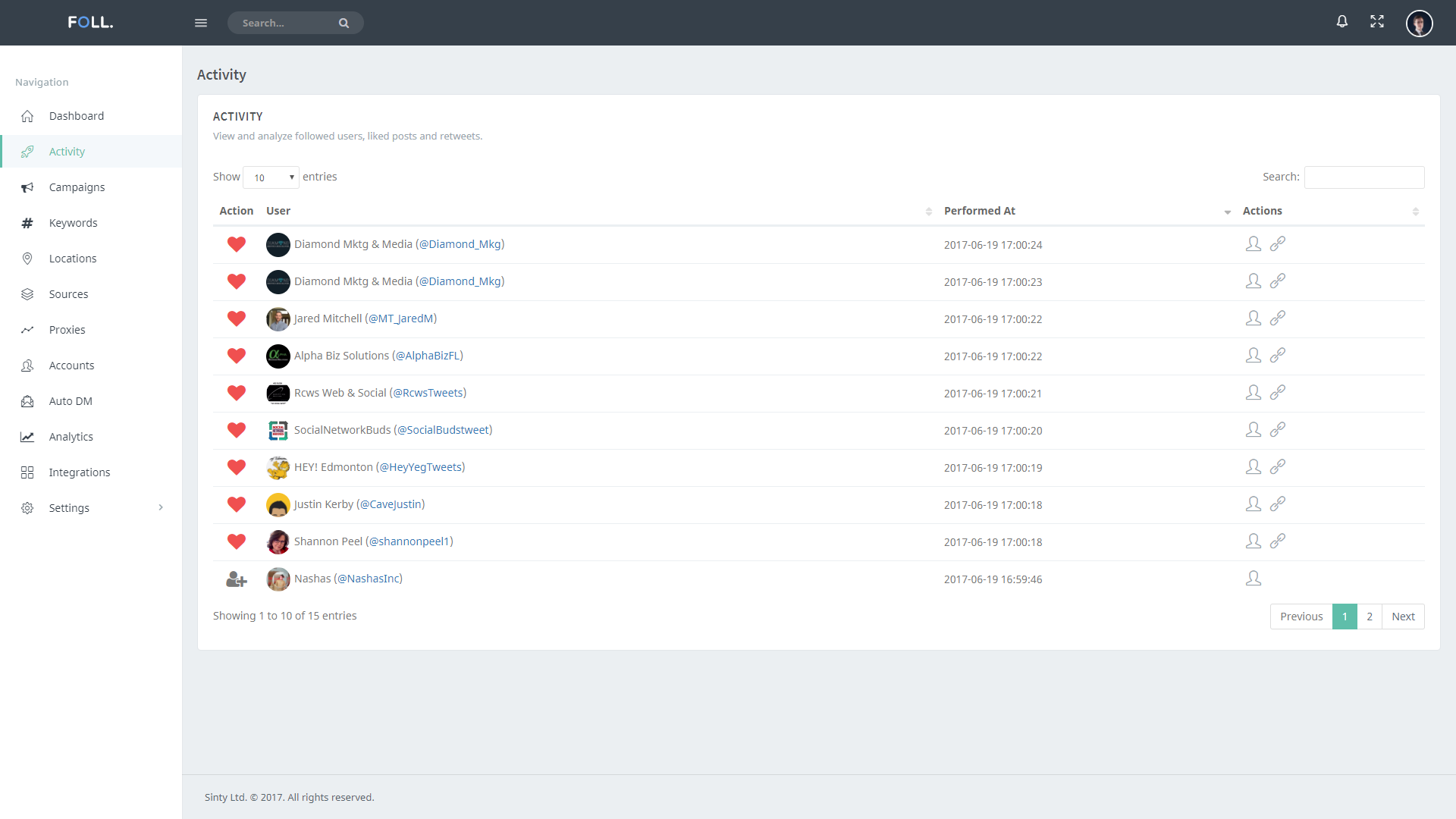Open Analytics in the sidebar
The width and height of the screenshot is (1456, 819).
coord(91,437)
